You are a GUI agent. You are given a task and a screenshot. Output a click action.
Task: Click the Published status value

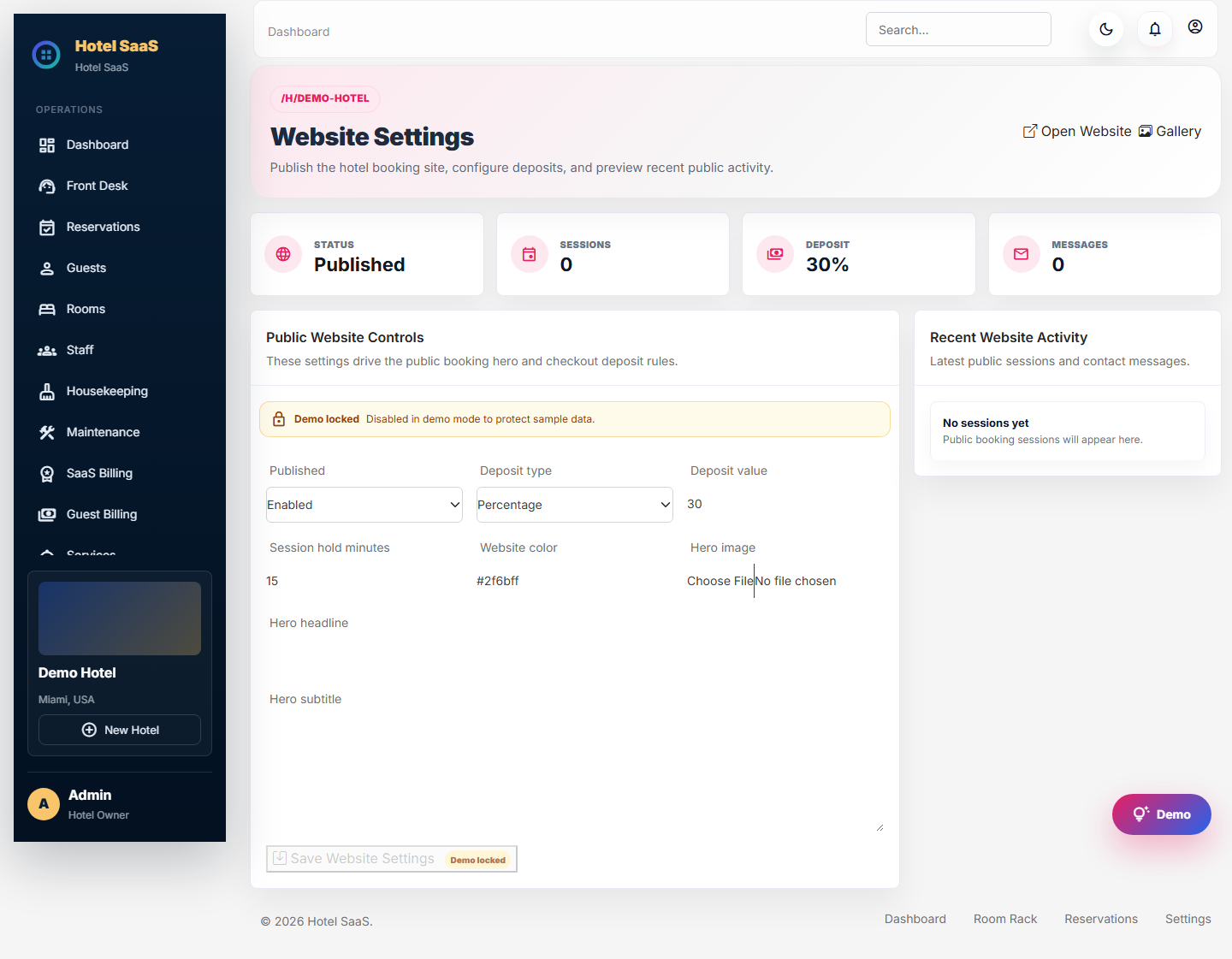click(359, 265)
